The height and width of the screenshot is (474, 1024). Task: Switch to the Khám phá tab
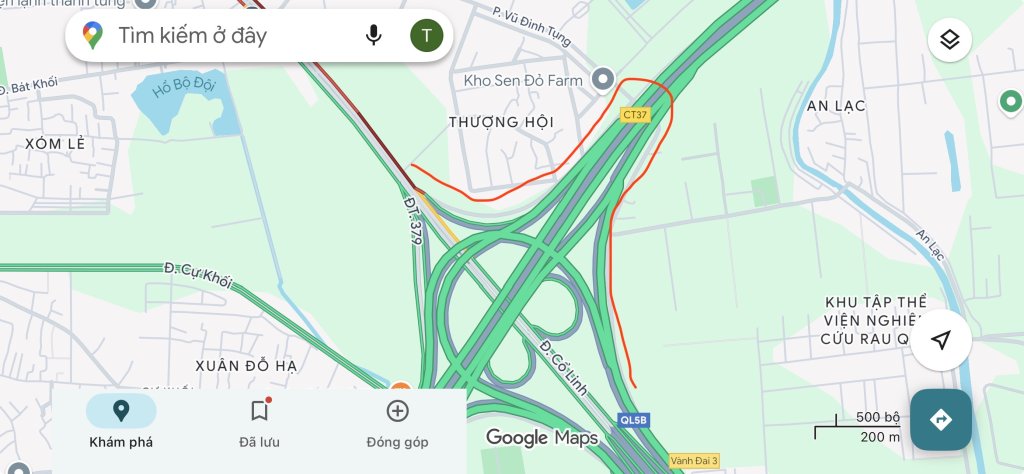121,423
